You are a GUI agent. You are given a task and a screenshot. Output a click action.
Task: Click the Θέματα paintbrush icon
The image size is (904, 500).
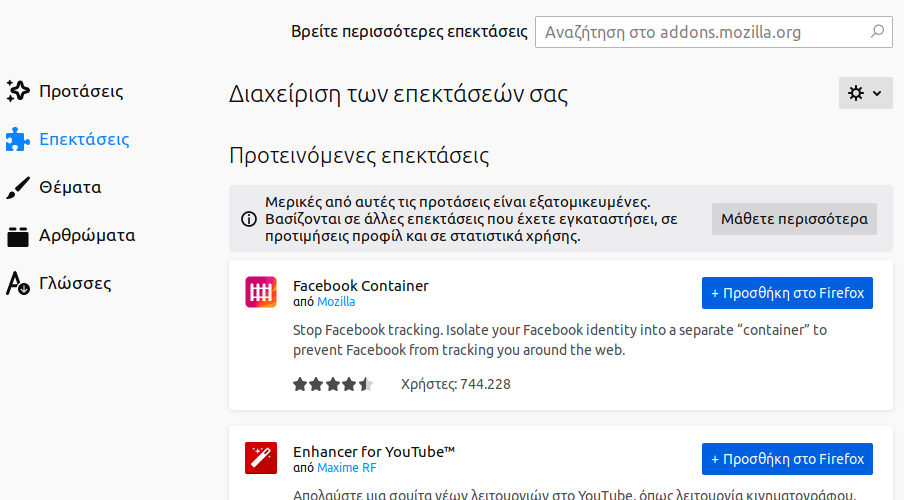click(18, 187)
